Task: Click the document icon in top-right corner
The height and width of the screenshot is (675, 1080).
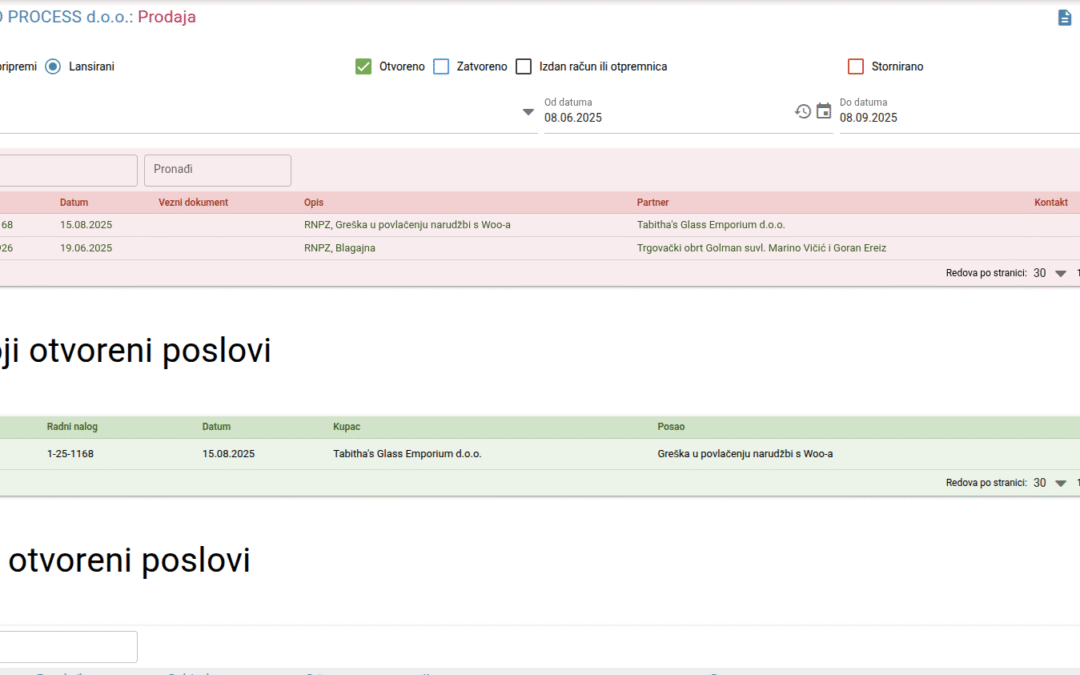Action: point(1064,18)
